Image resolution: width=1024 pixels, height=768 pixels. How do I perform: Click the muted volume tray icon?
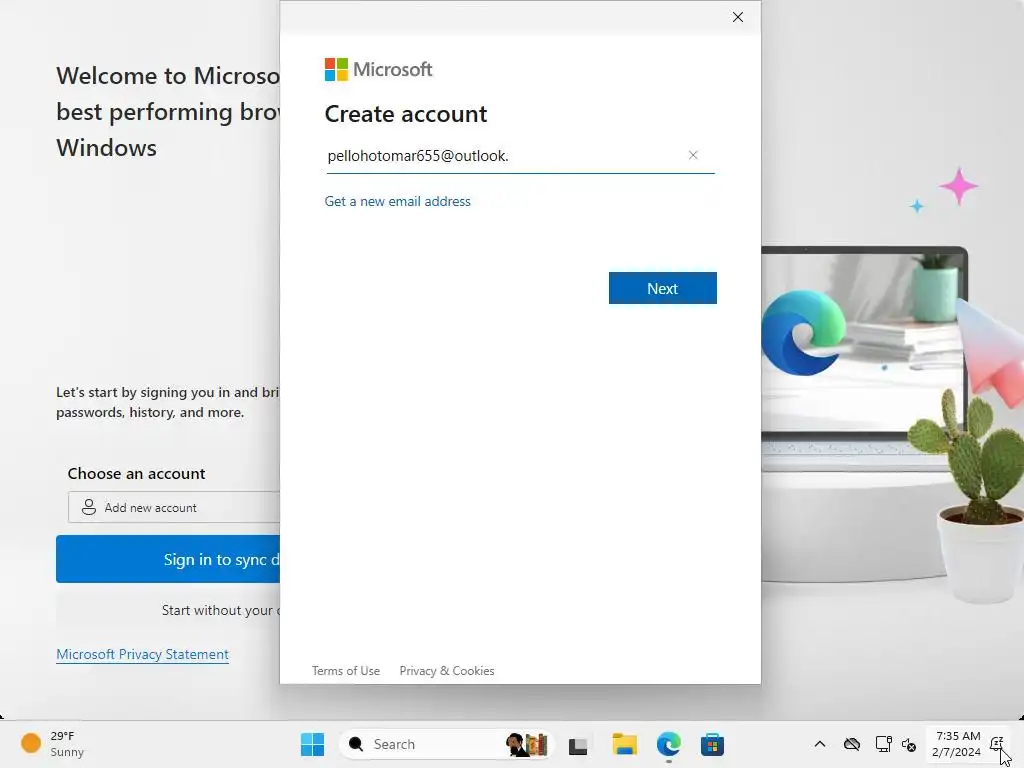coord(909,744)
